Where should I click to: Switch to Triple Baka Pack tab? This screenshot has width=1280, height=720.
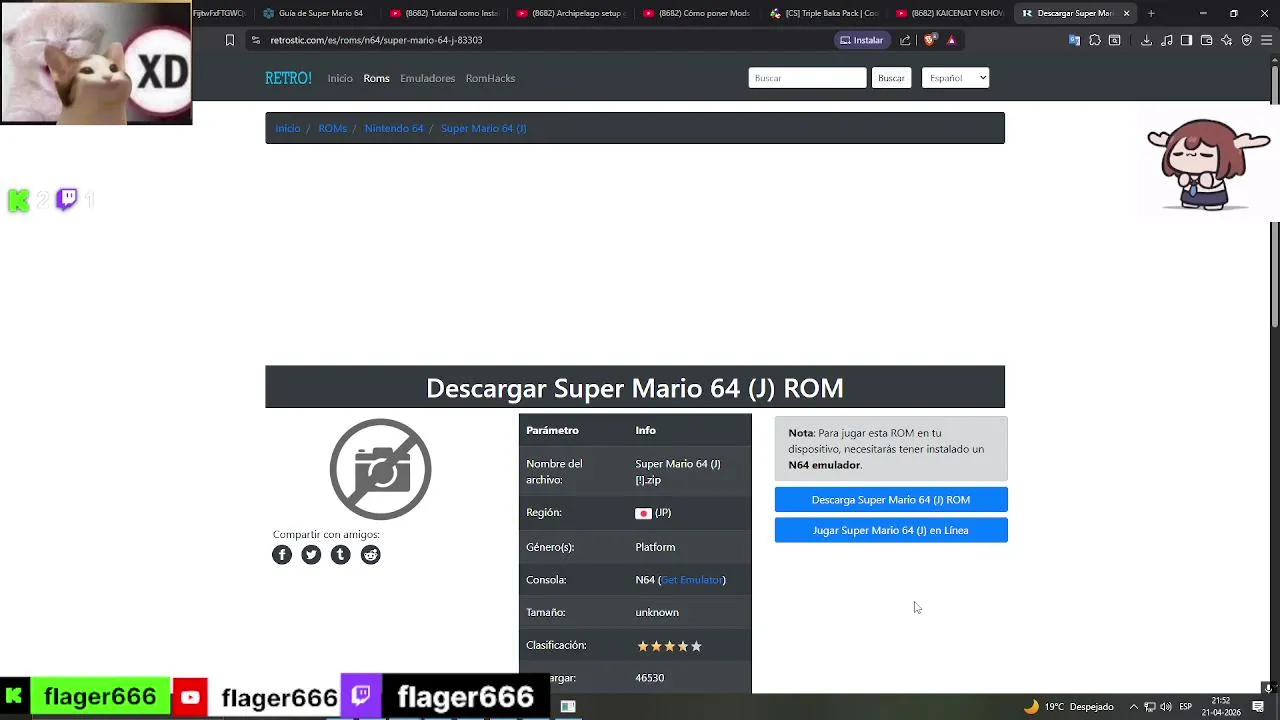(x=824, y=13)
